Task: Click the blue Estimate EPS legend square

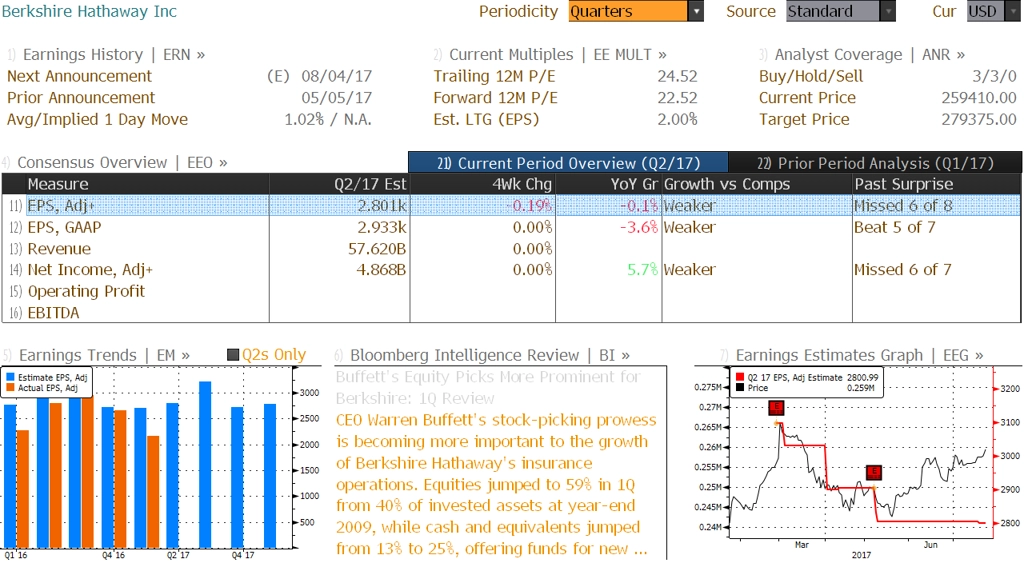Action: pyautogui.click(x=11, y=377)
